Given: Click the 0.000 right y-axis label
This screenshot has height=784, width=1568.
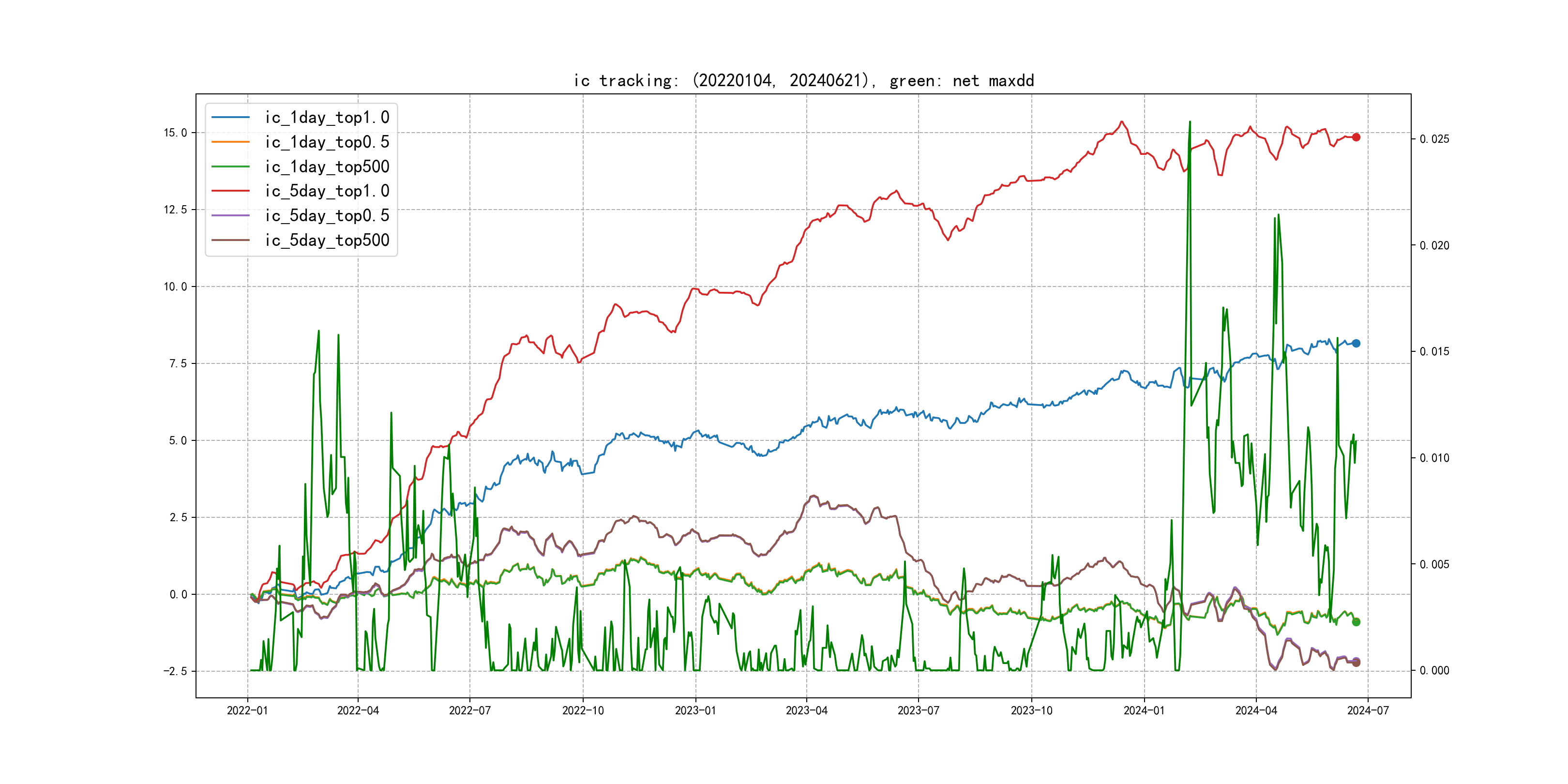Looking at the screenshot, I should [x=1434, y=671].
